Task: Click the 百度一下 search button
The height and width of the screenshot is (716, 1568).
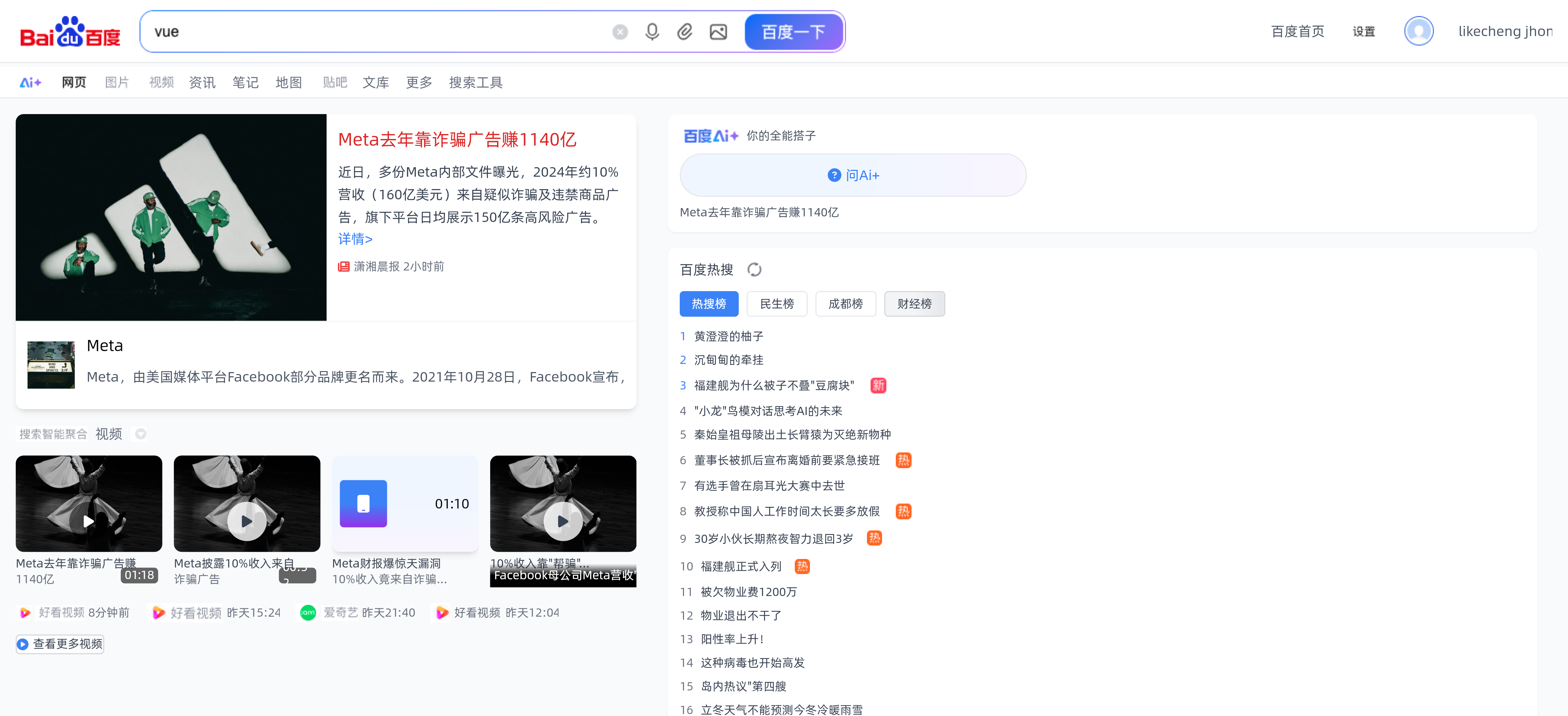Action: tap(793, 32)
